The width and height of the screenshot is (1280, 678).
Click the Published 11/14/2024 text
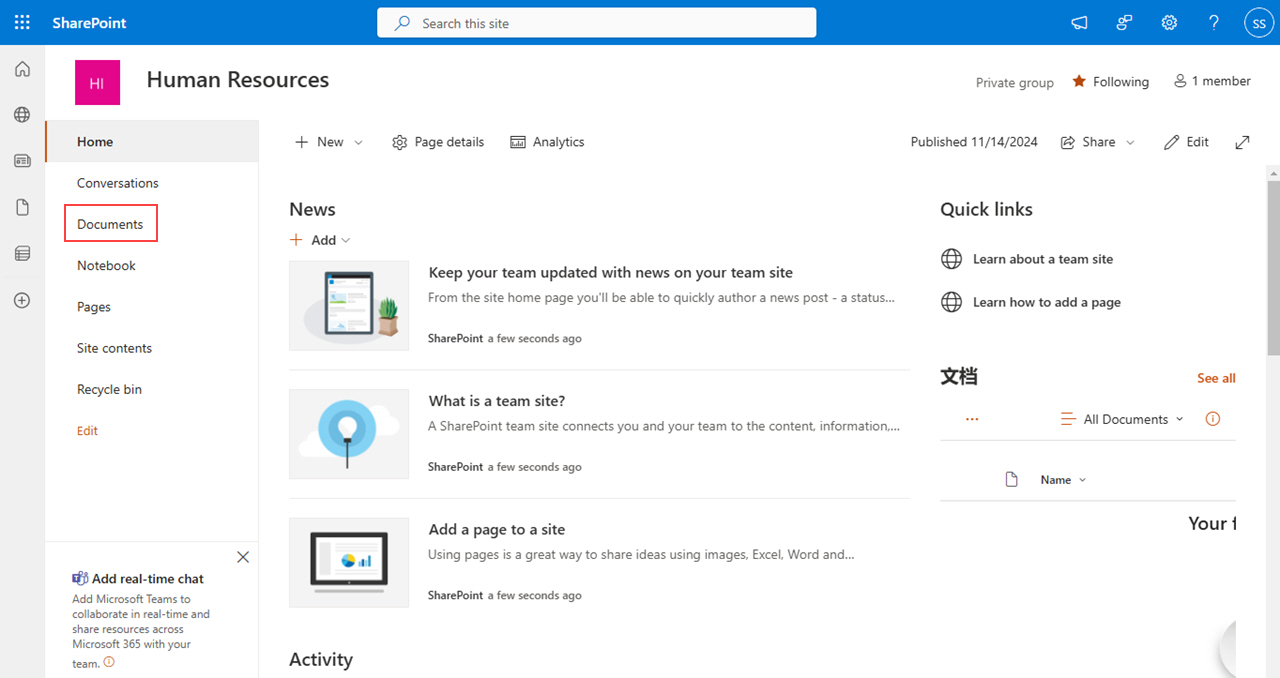(x=974, y=142)
